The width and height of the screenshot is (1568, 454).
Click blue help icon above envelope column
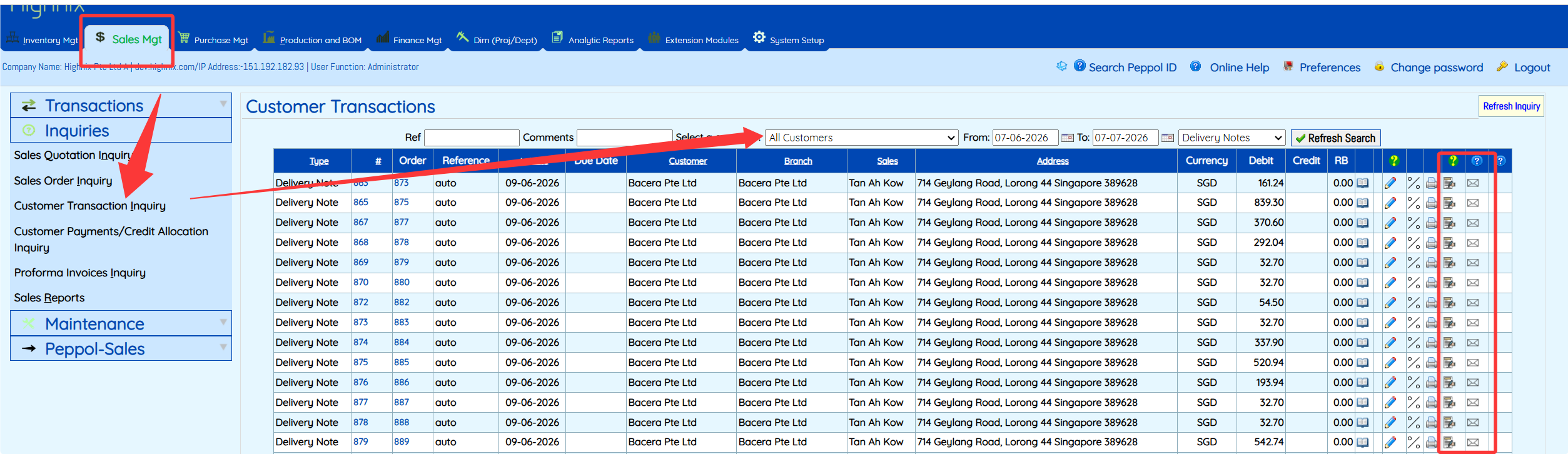coord(1477,161)
